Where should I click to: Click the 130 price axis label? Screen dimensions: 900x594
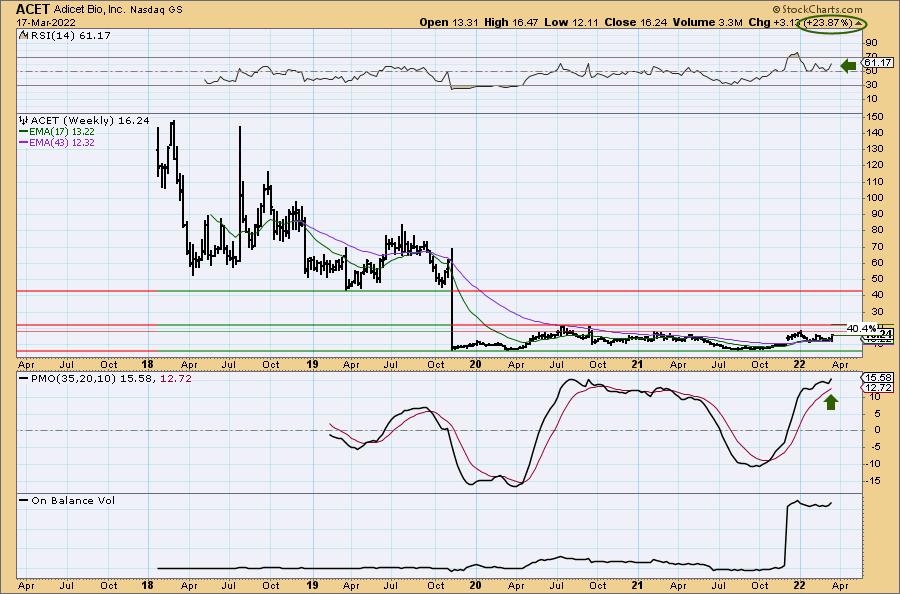pyautogui.click(x=875, y=149)
